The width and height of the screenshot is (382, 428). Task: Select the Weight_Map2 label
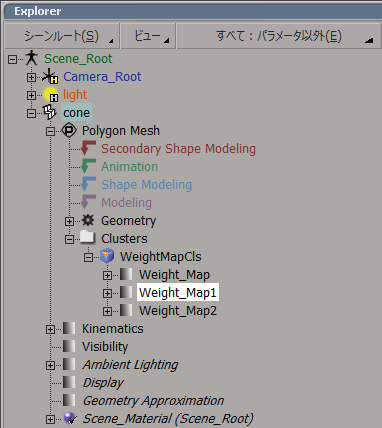pyautogui.click(x=178, y=311)
